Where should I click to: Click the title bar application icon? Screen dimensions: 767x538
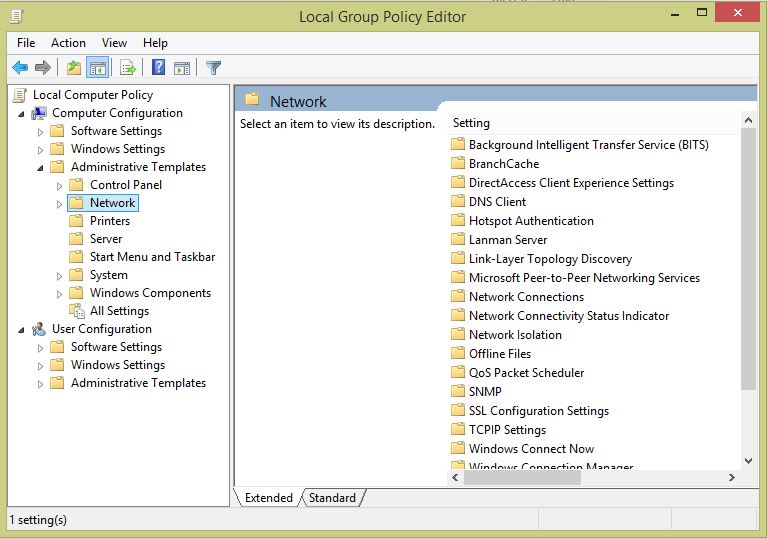17,17
